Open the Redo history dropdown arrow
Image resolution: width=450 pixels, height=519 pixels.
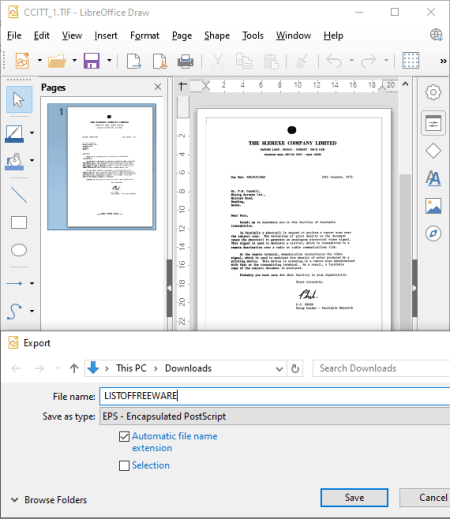(x=386, y=60)
